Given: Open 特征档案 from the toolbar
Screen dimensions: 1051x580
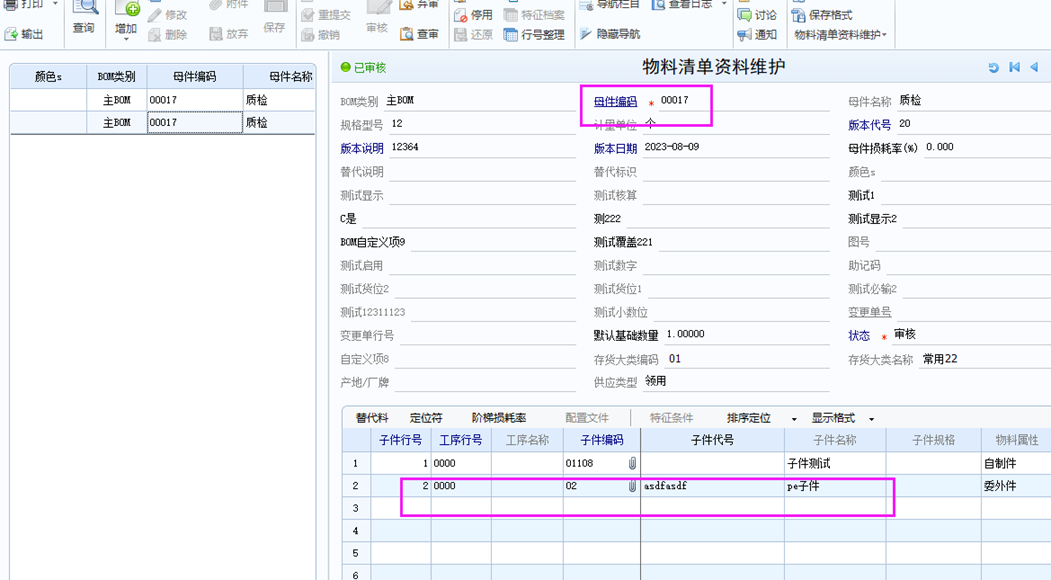Looking at the screenshot, I should coord(534,15).
